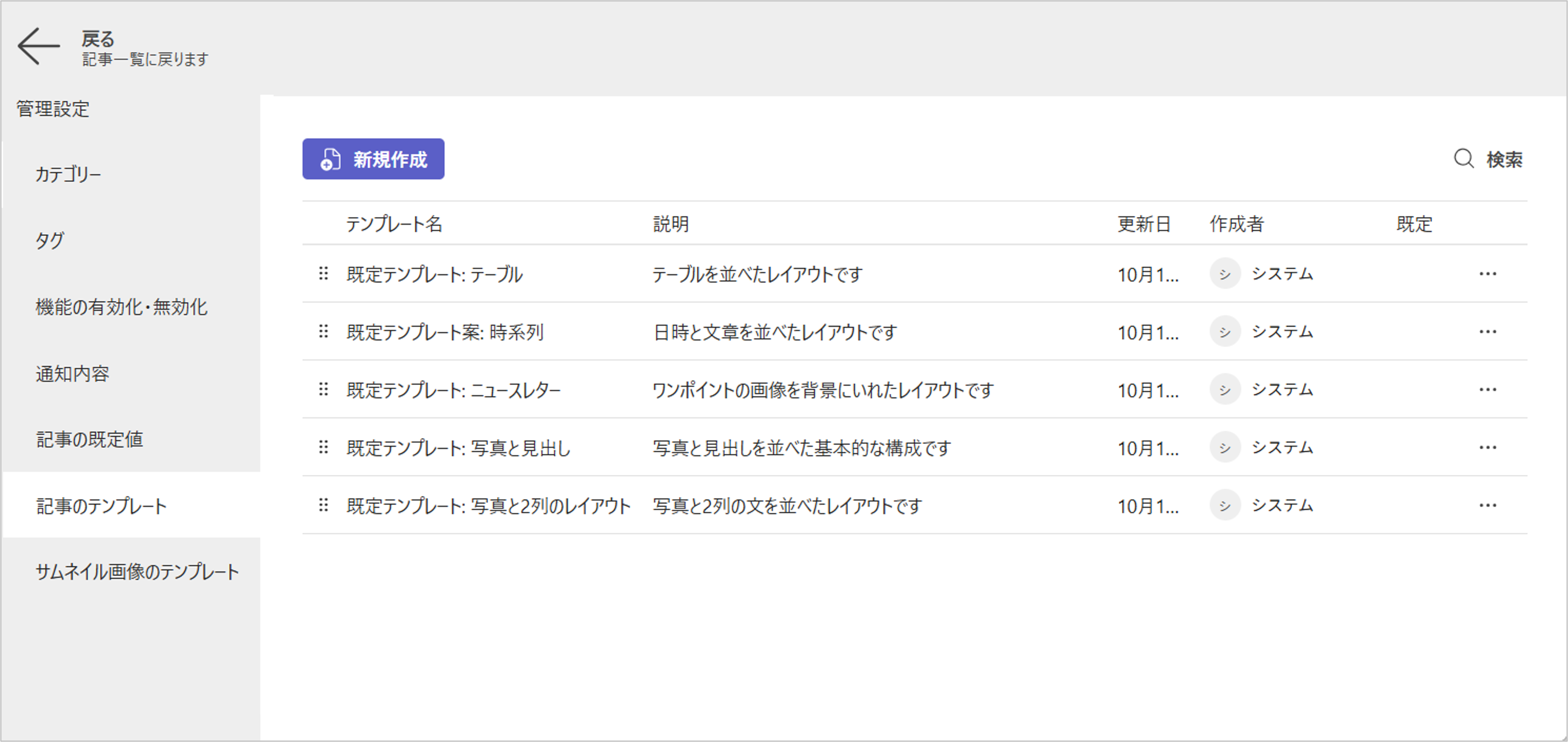Image resolution: width=1568 pixels, height=742 pixels.
Task: Click システム avatar in 写真と2列のレイアウト row
Action: [1225, 505]
